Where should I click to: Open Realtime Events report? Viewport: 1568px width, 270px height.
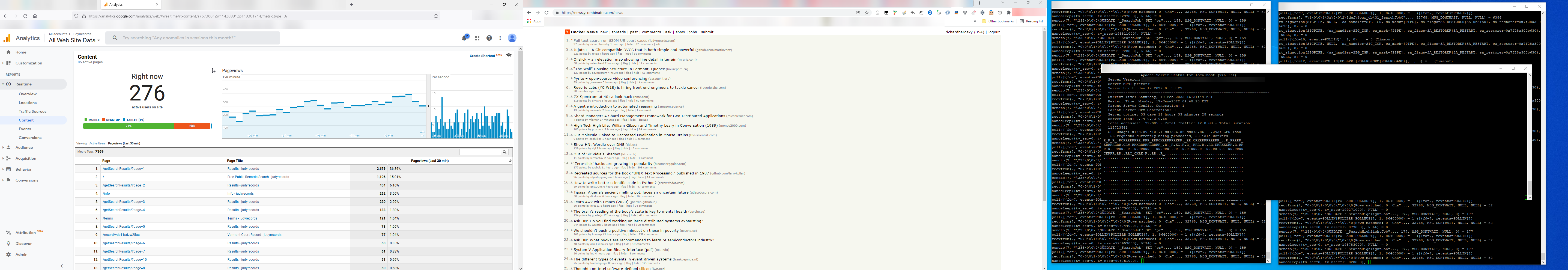tap(25, 129)
